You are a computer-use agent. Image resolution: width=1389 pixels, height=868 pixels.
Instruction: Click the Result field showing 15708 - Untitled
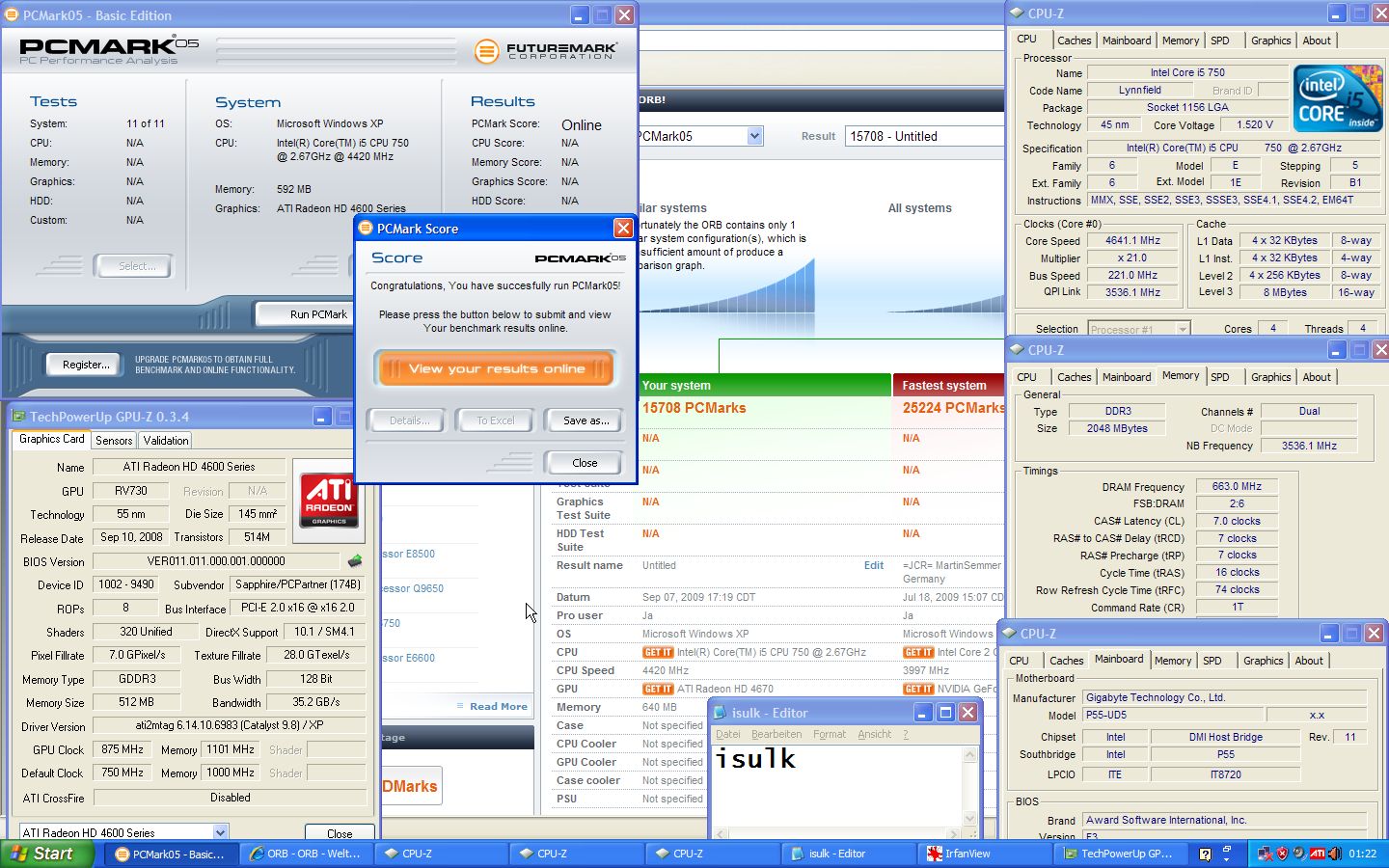tap(924, 136)
